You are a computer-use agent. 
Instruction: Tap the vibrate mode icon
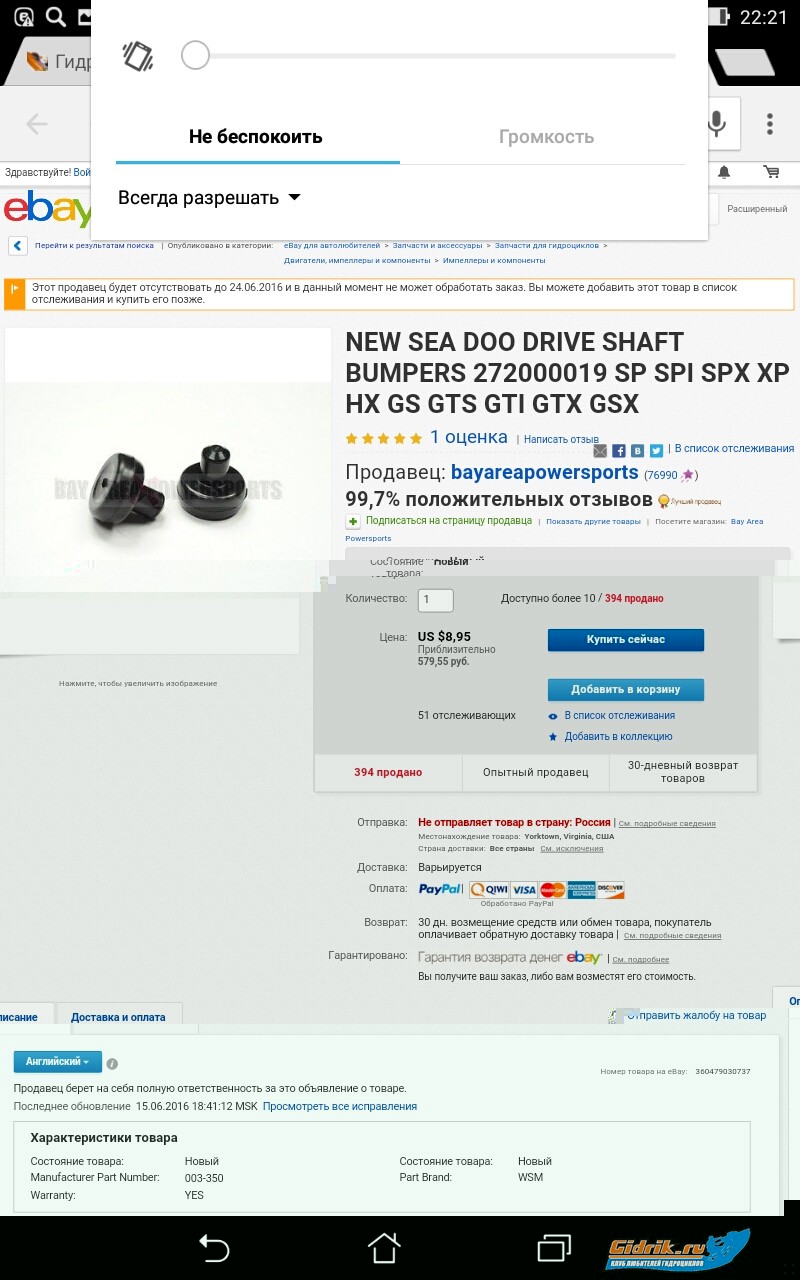click(x=138, y=56)
